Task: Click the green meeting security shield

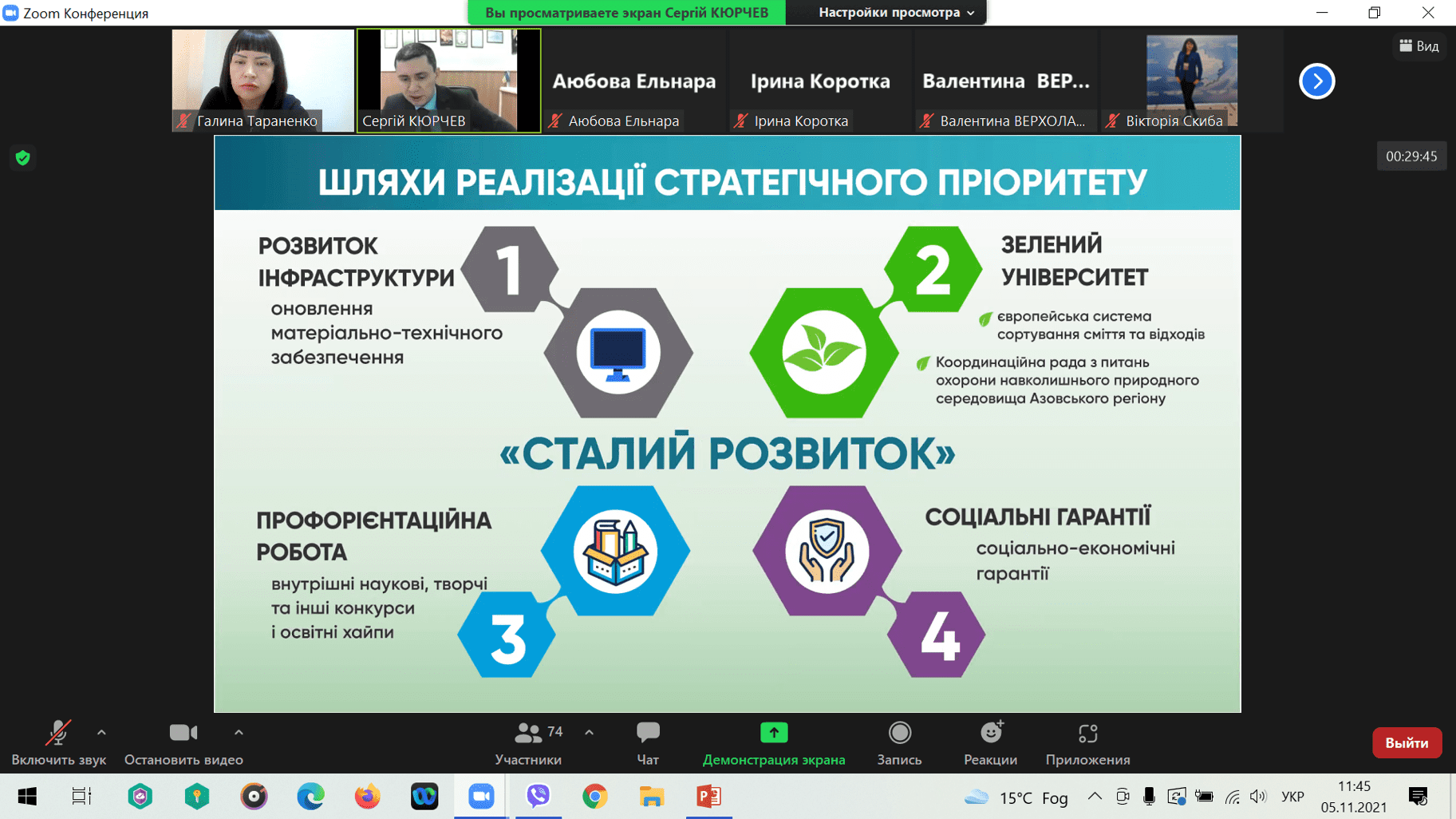Action: tap(23, 158)
